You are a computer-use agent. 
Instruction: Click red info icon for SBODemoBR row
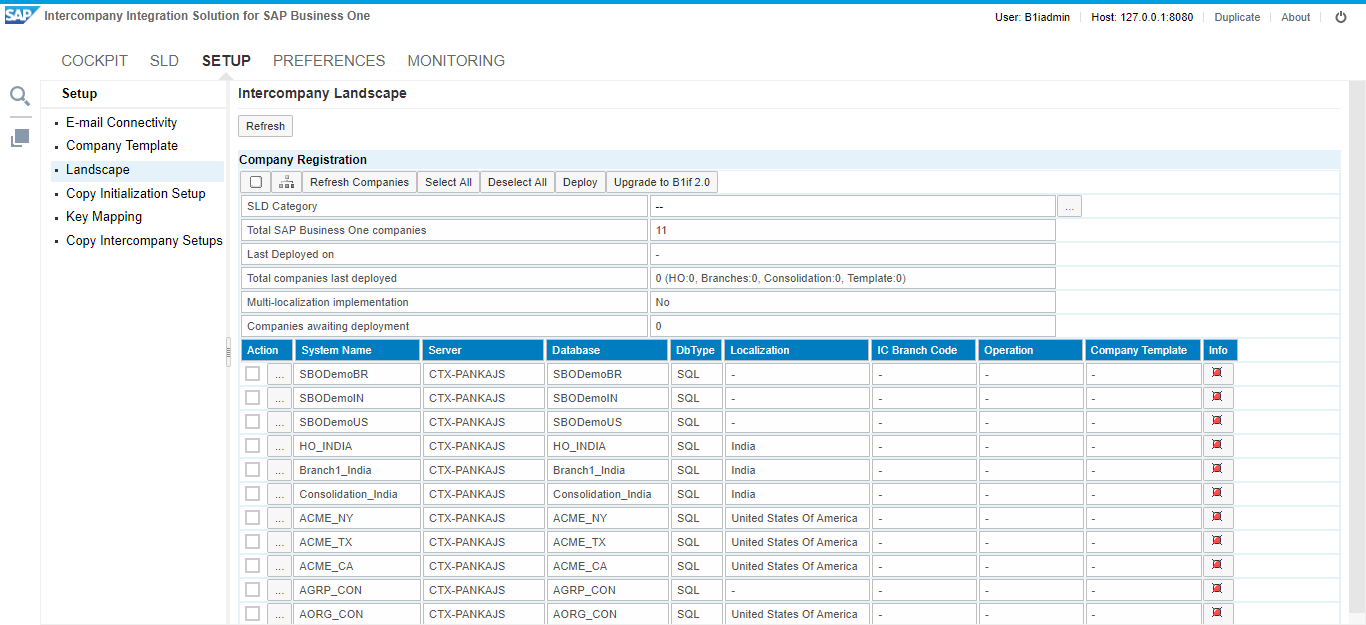[x=1217, y=373]
